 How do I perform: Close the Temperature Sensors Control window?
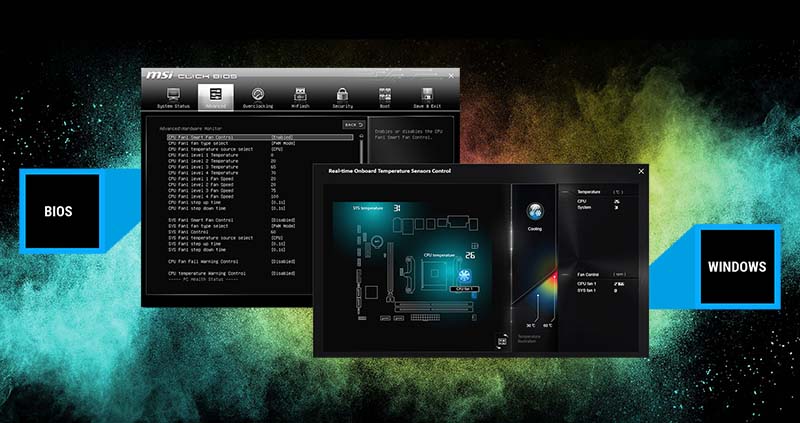click(x=641, y=171)
